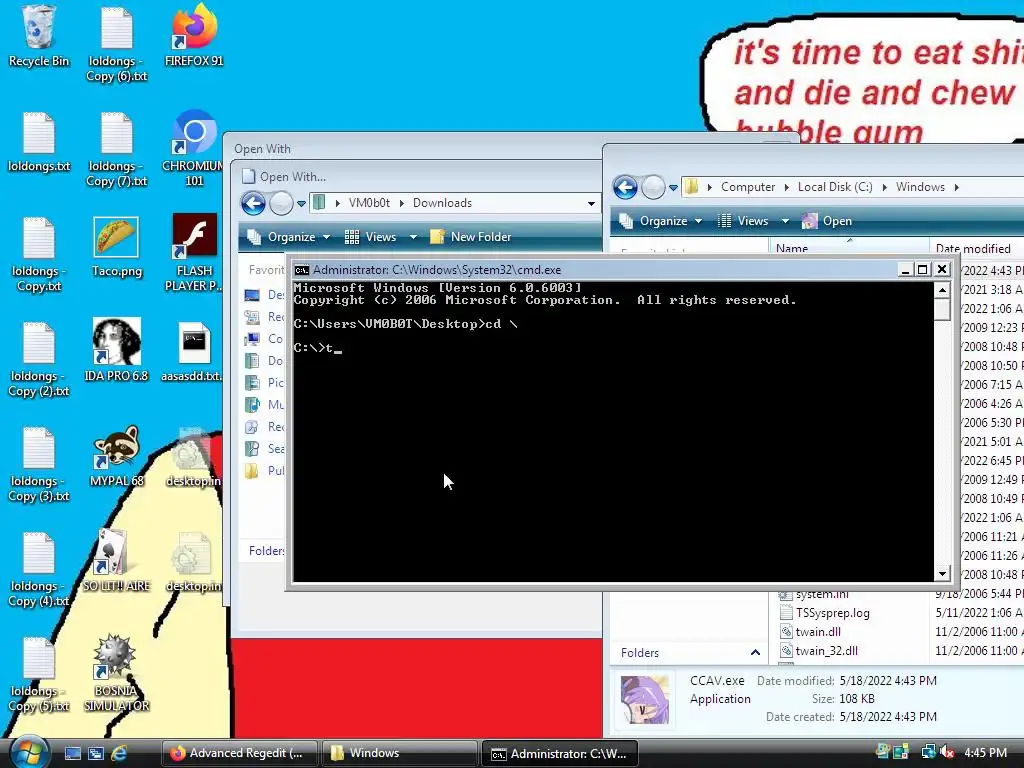Open Views dropdown in Windows explorer
The height and width of the screenshot is (768, 1024).
point(785,221)
